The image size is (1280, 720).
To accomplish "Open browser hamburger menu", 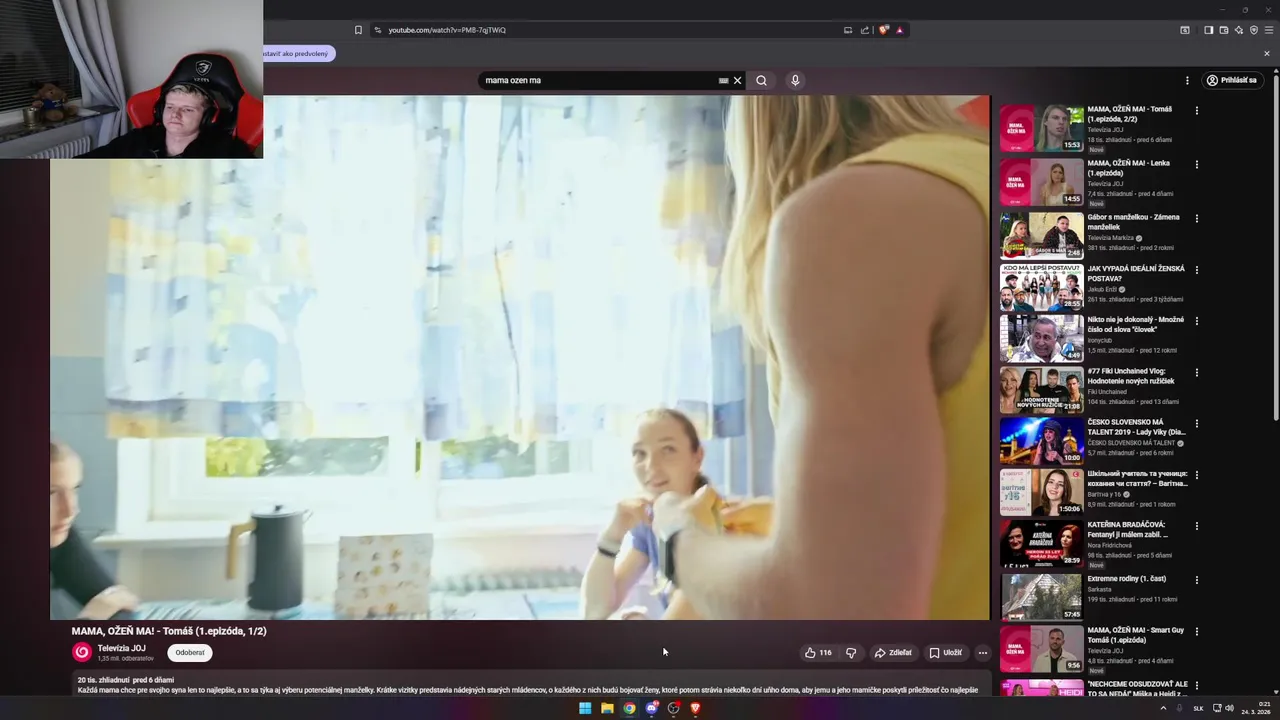I will pos(1268,30).
